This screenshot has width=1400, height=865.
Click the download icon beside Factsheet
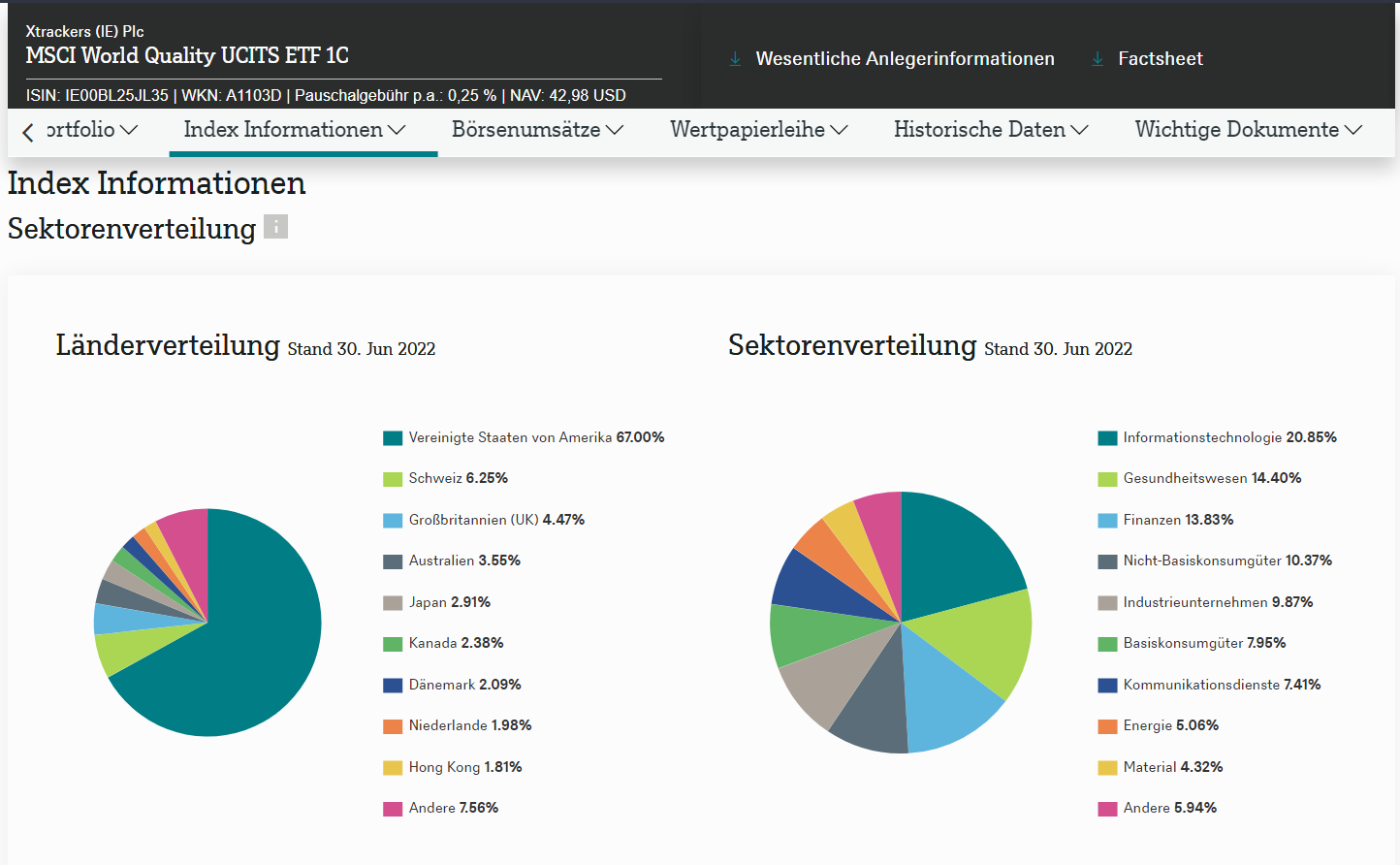pos(1097,58)
